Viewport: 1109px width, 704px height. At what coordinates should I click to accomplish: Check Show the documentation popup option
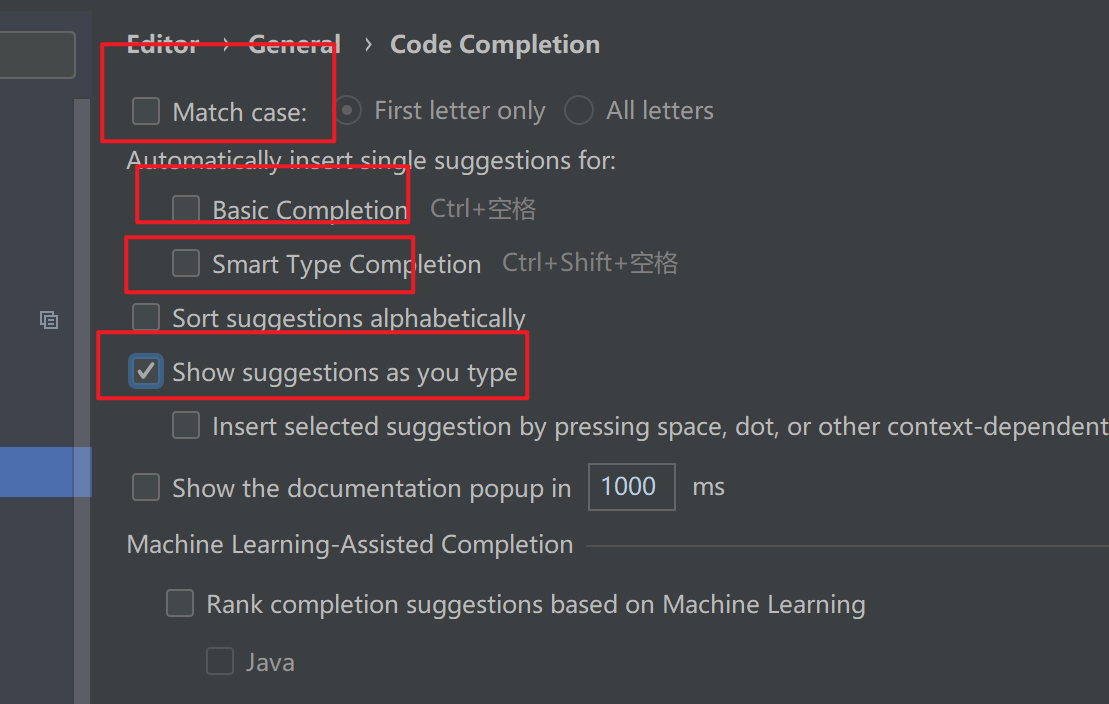point(145,487)
